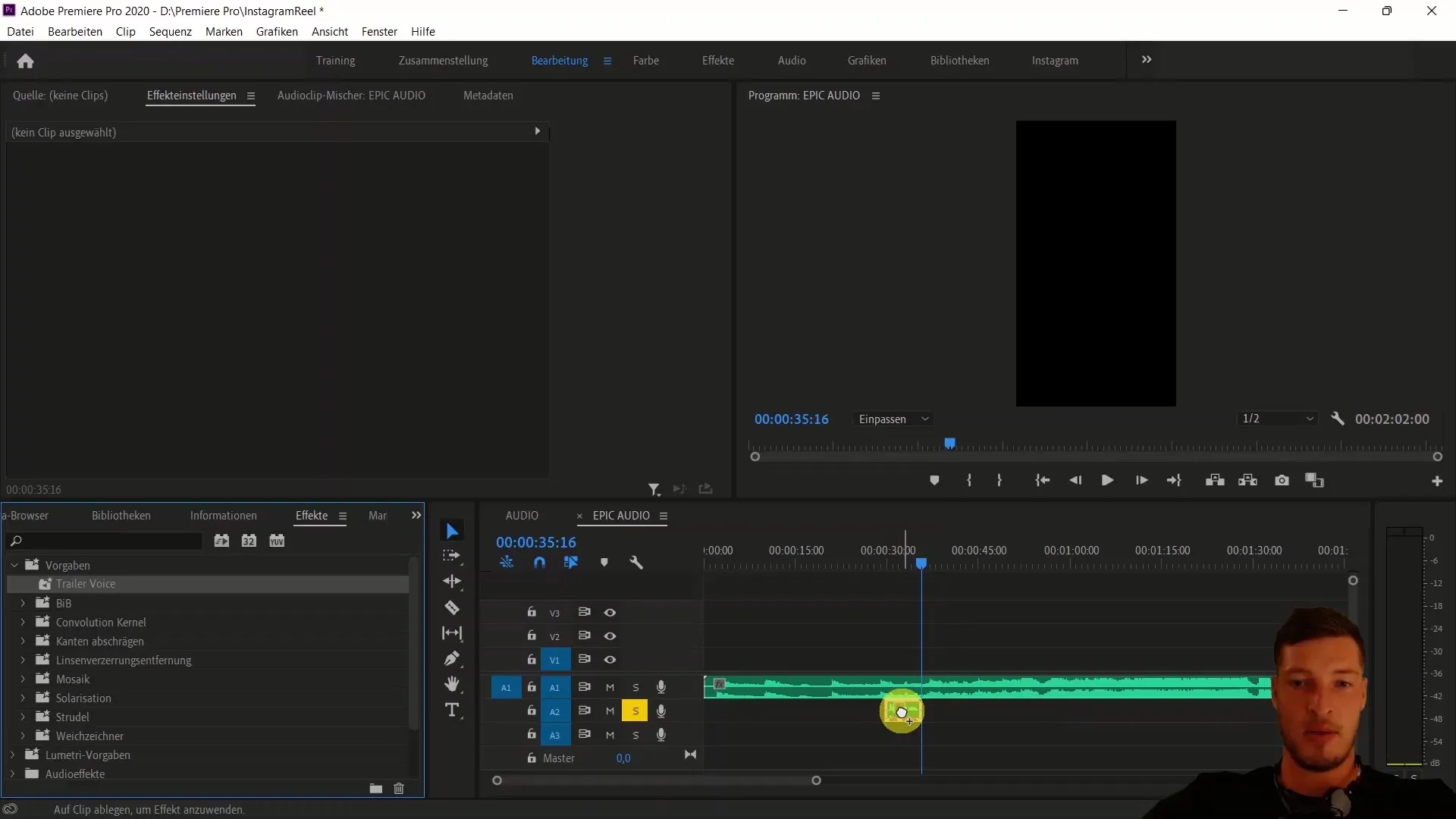Toggle visibility eye icon on V1 track
The image size is (1456, 819).
609,659
